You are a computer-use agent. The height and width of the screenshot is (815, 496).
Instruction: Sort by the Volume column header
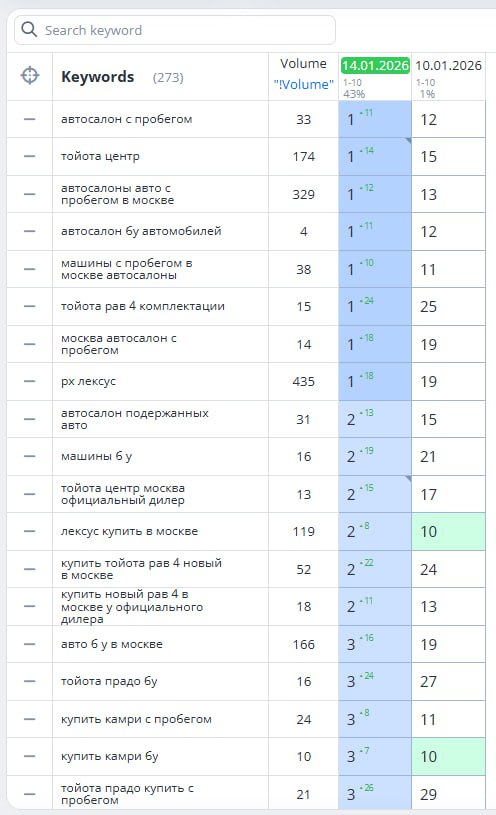point(304,63)
